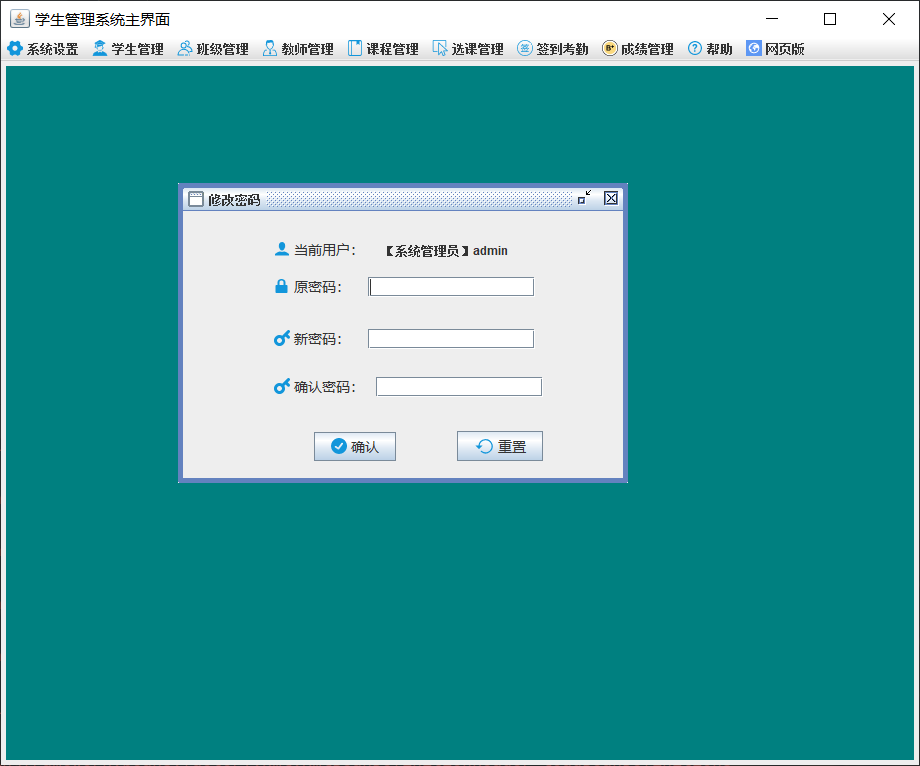Click the Java coffee icon in the title bar

click(19, 18)
